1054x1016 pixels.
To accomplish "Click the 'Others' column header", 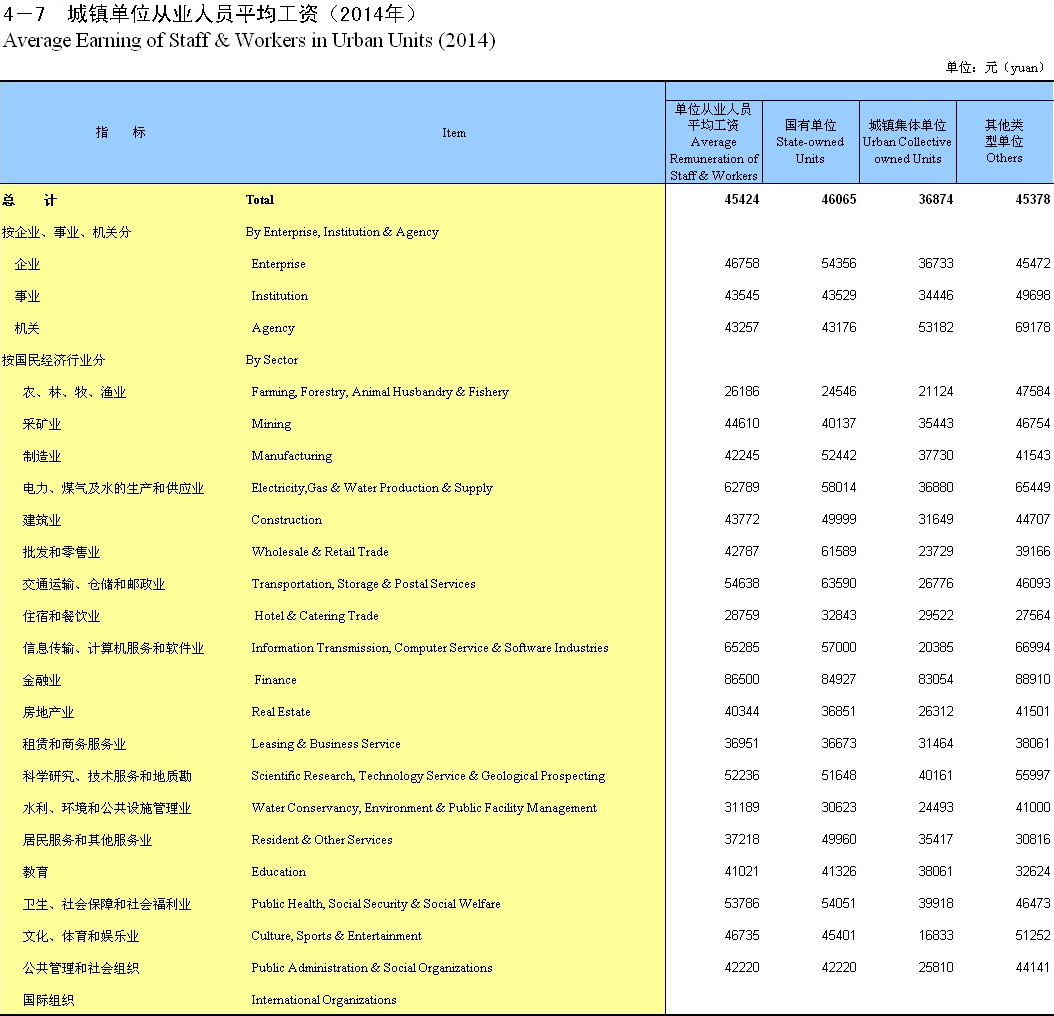I will [x=1004, y=141].
